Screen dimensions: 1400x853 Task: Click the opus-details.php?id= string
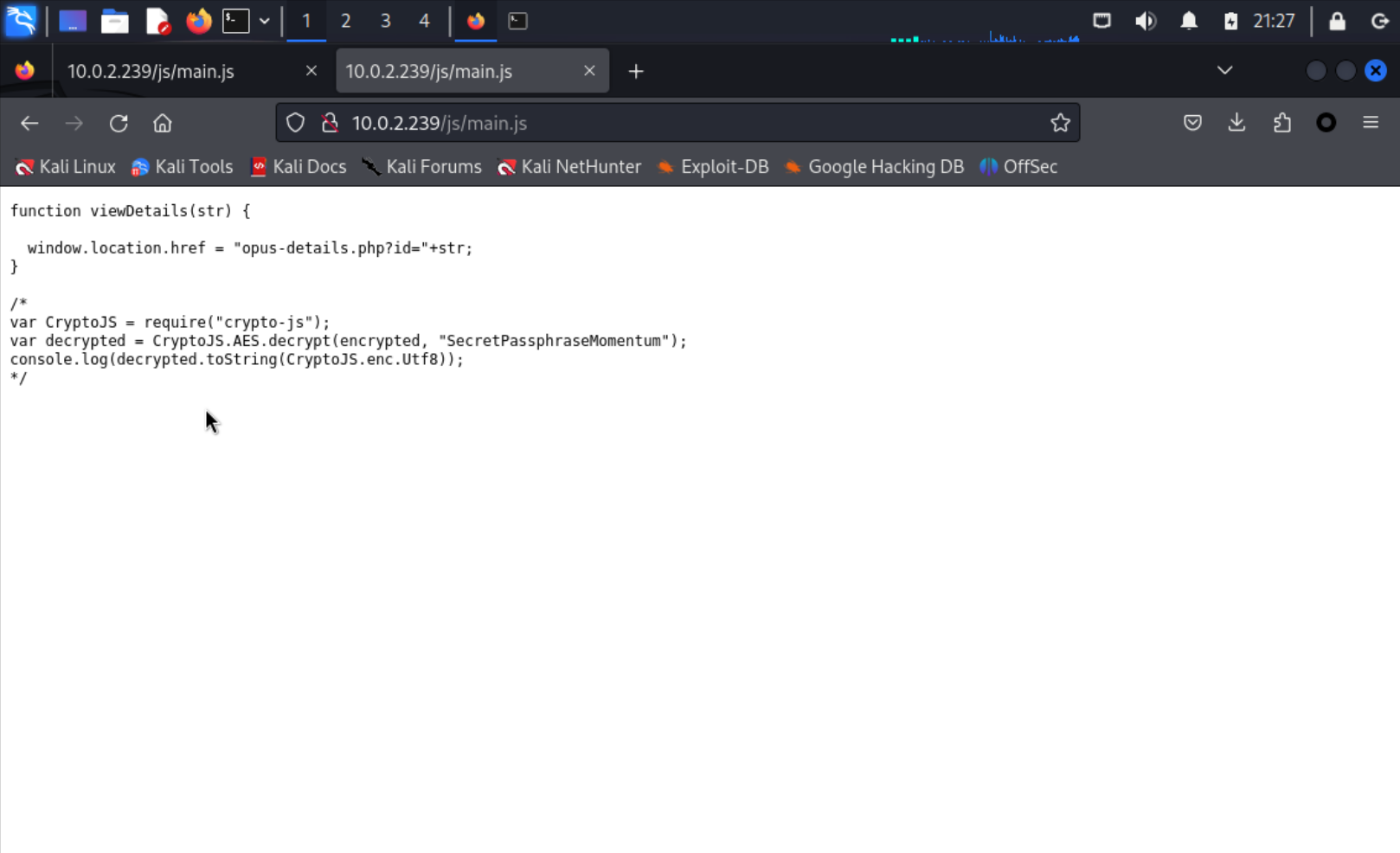tap(332, 248)
